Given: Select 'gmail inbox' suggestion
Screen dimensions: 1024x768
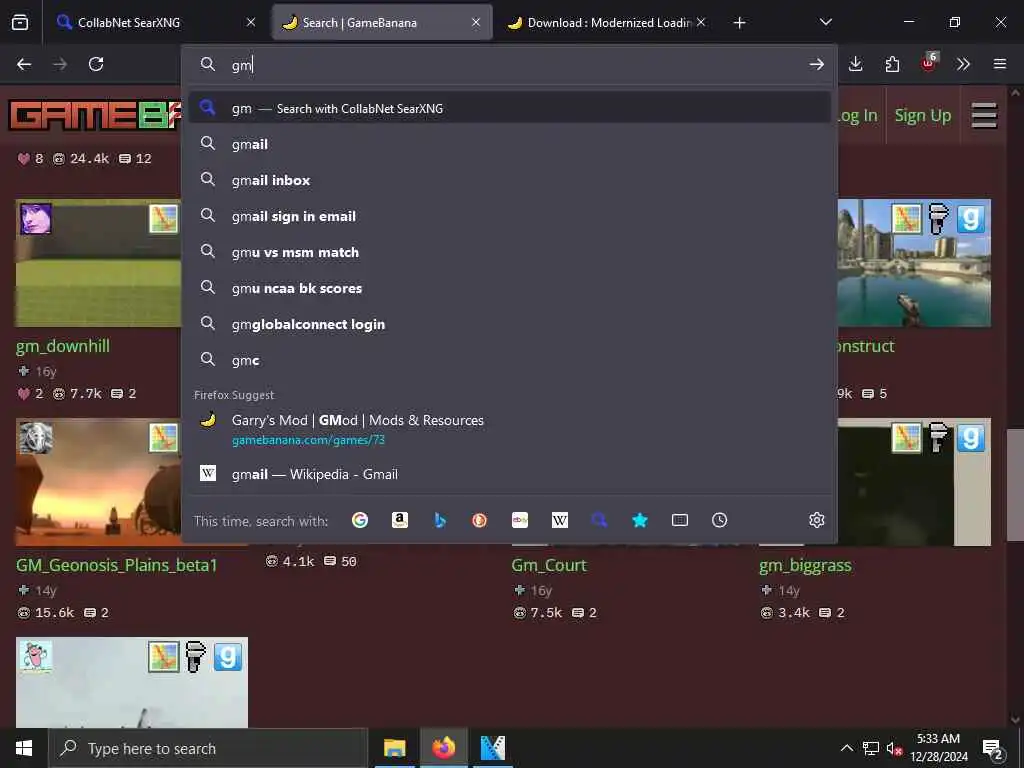Looking at the screenshot, I should [x=509, y=180].
